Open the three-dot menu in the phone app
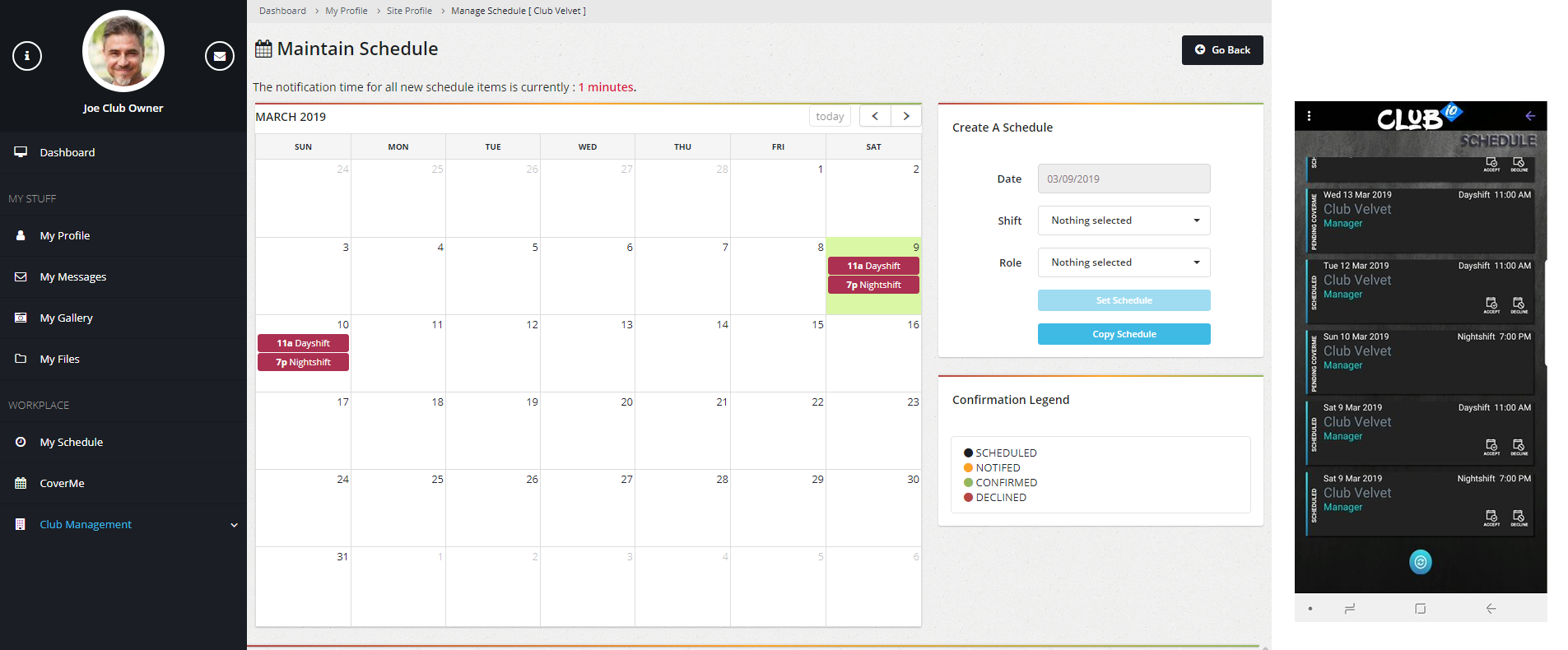The height and width of the screenshot is (650, 1568). (x=1309, y=116)
